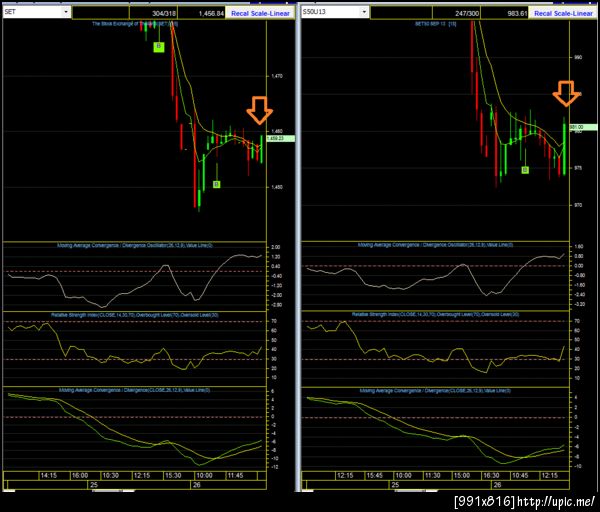Click the 990 price axis label on S50U13
The height and width of the screenshot is (512, 600).
coord(578,57)
